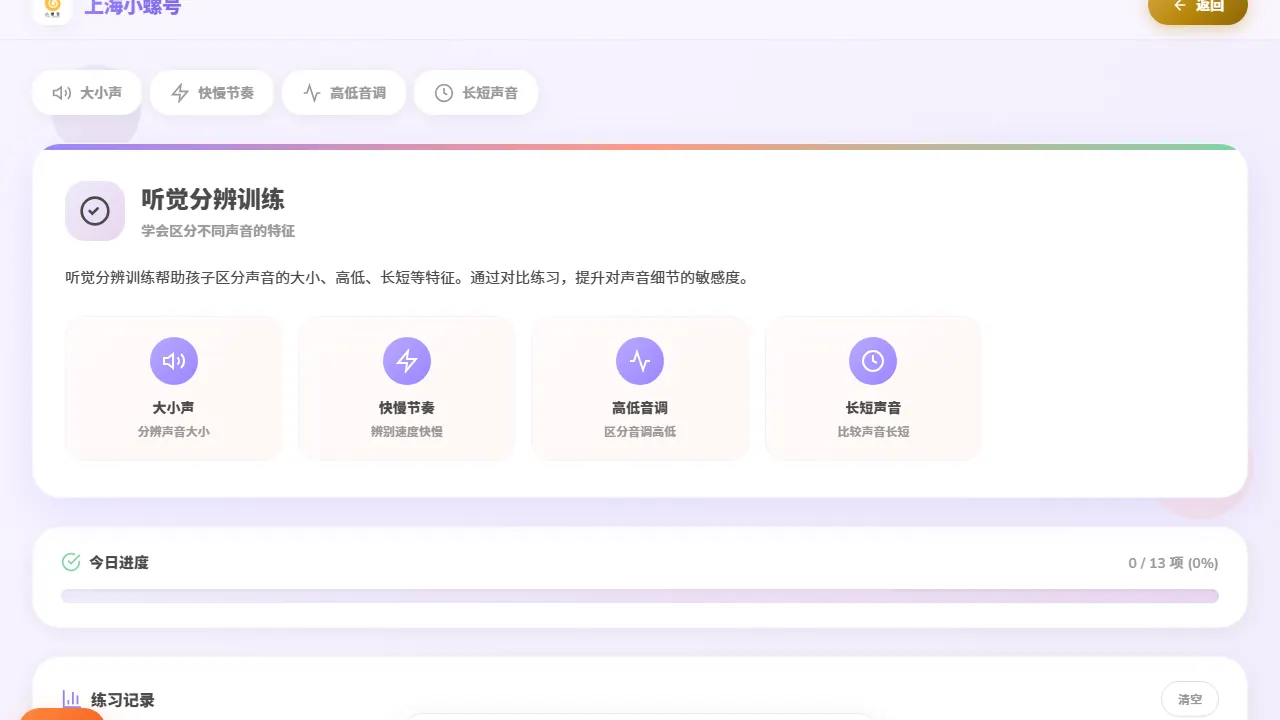Click the 听觉分辨训练 heading
Screen dimensions: 1280x720
point(213,199)
